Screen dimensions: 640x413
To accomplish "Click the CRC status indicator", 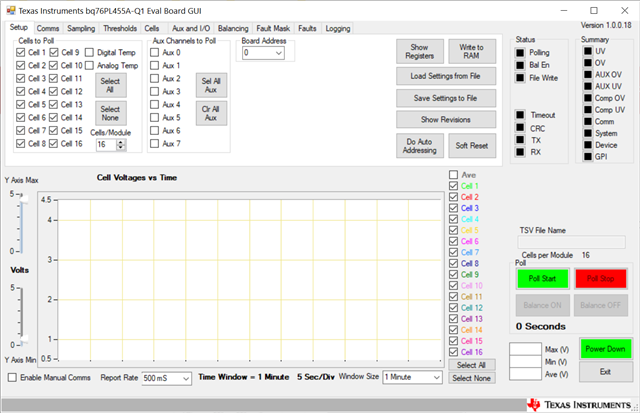I will [520, 127].
